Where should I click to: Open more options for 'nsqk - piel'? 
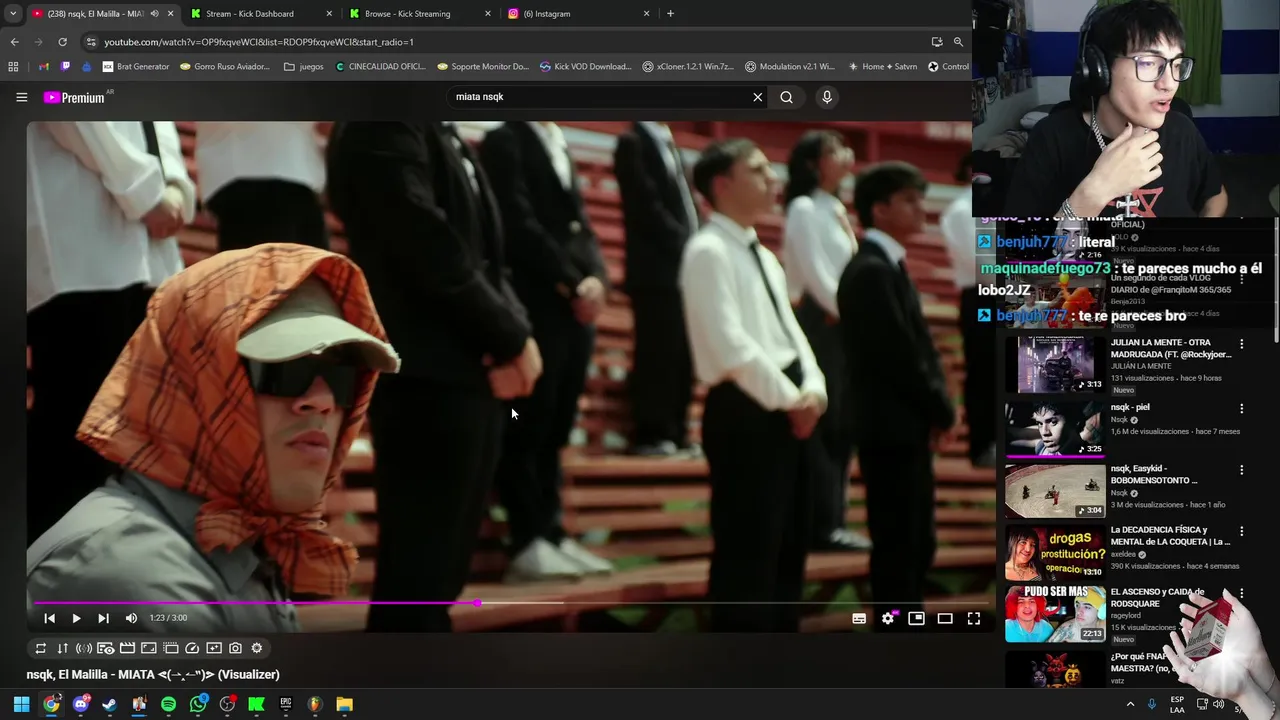pos(1241,409)
